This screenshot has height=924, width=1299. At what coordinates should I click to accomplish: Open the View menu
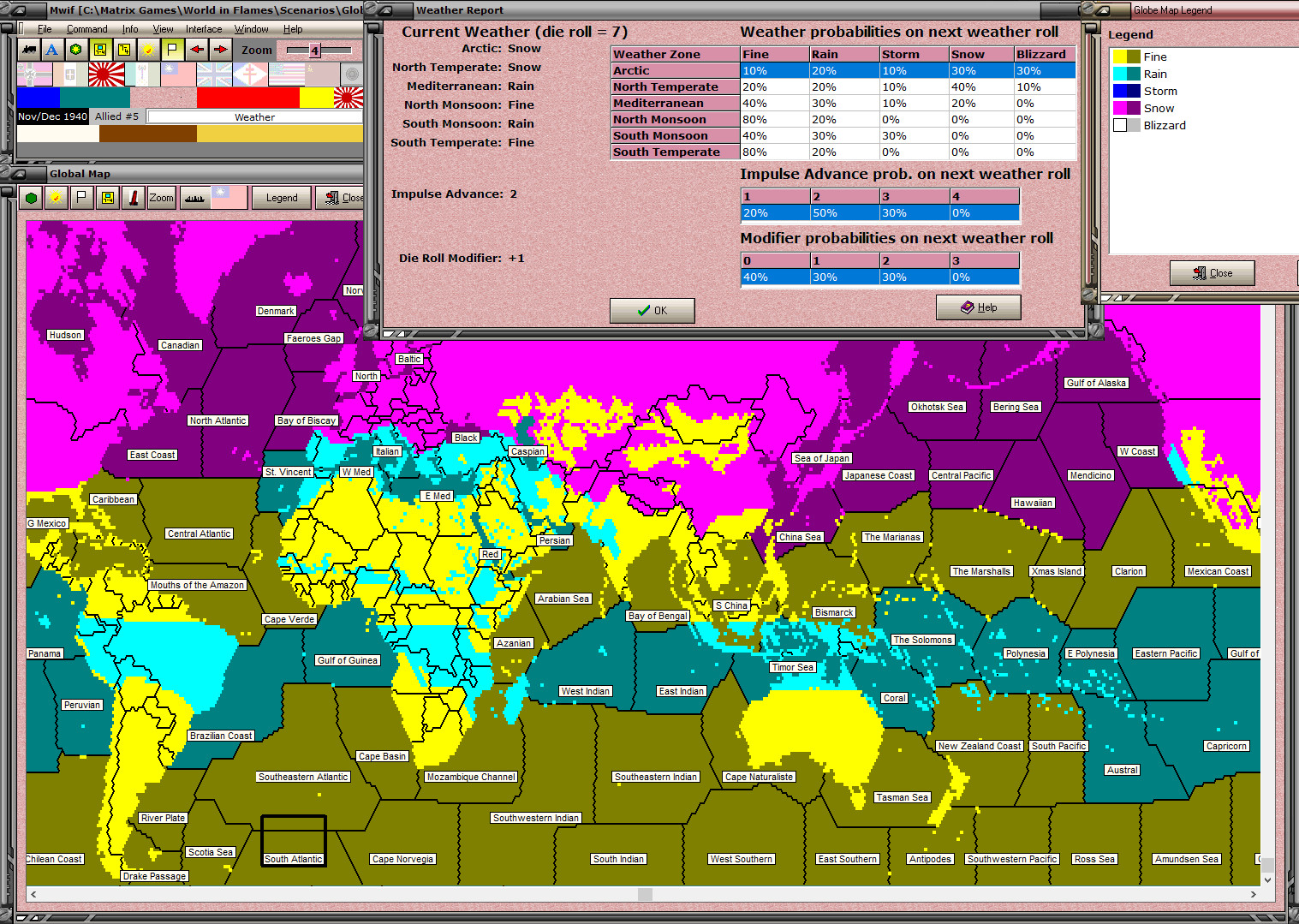pos(163,29)
